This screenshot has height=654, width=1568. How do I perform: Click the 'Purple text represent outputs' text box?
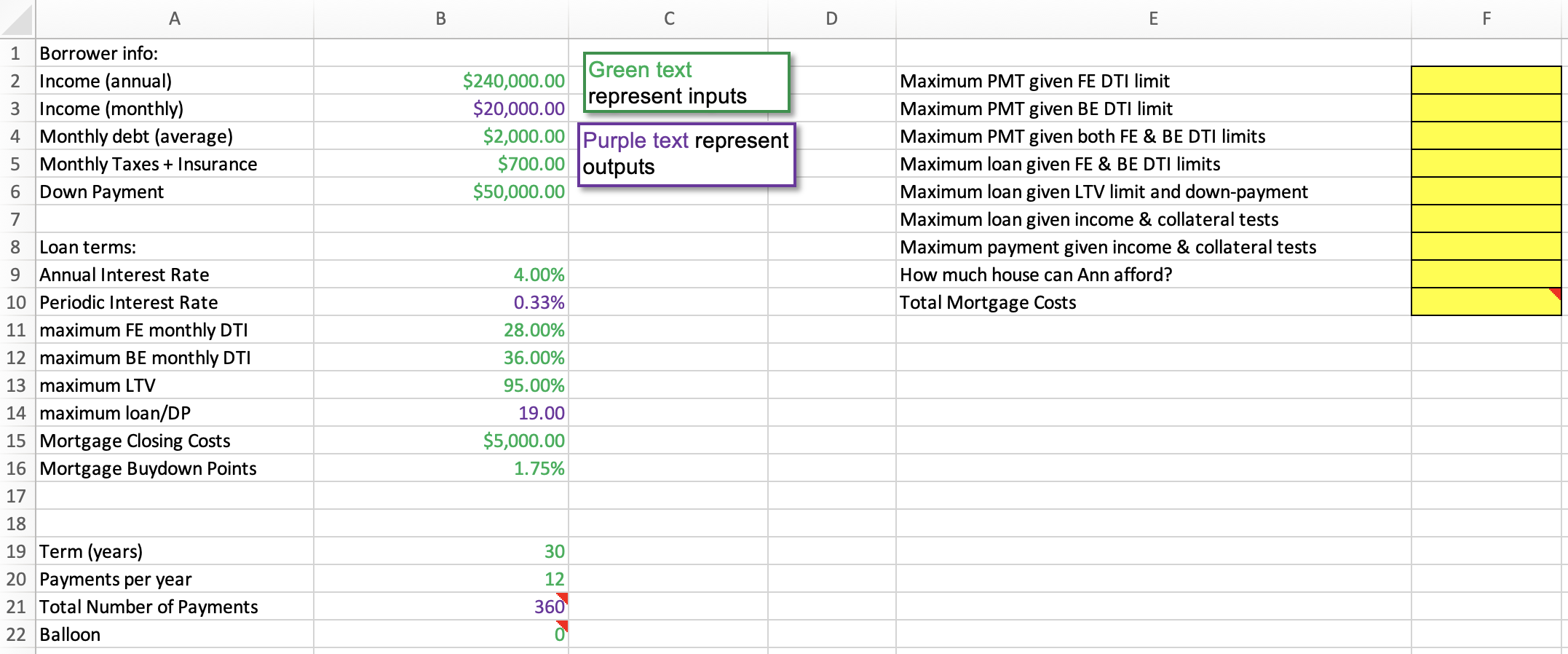[x=686, y=154]
